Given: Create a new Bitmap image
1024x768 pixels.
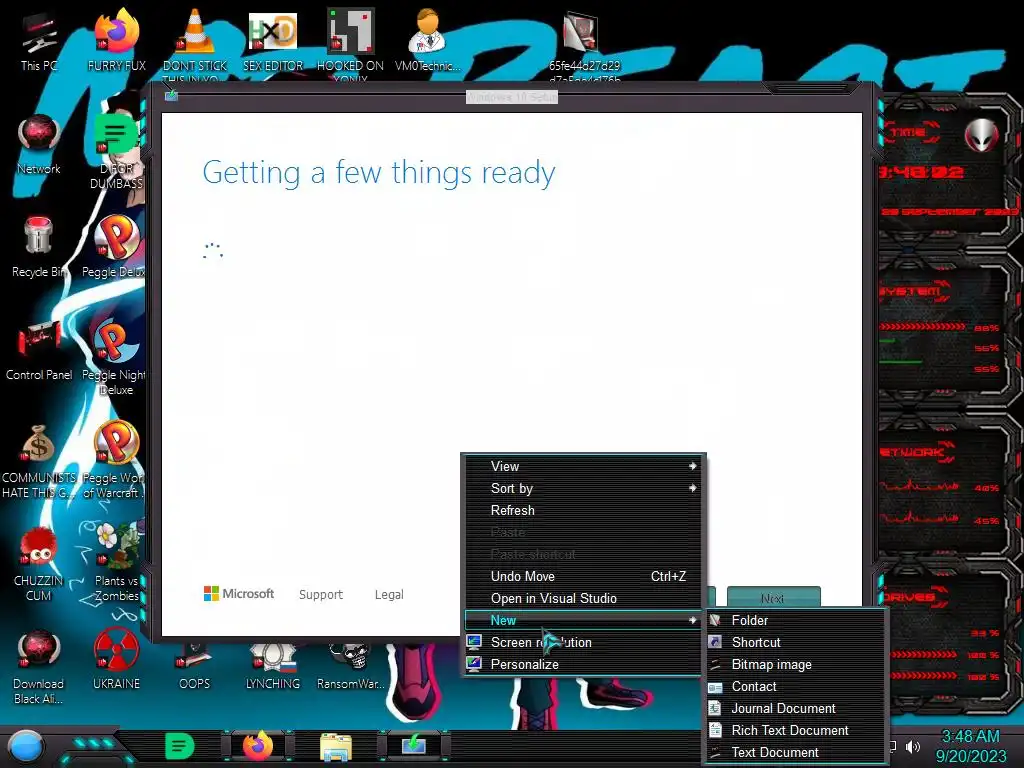Looking at the screenshot, I should point(795,665).
